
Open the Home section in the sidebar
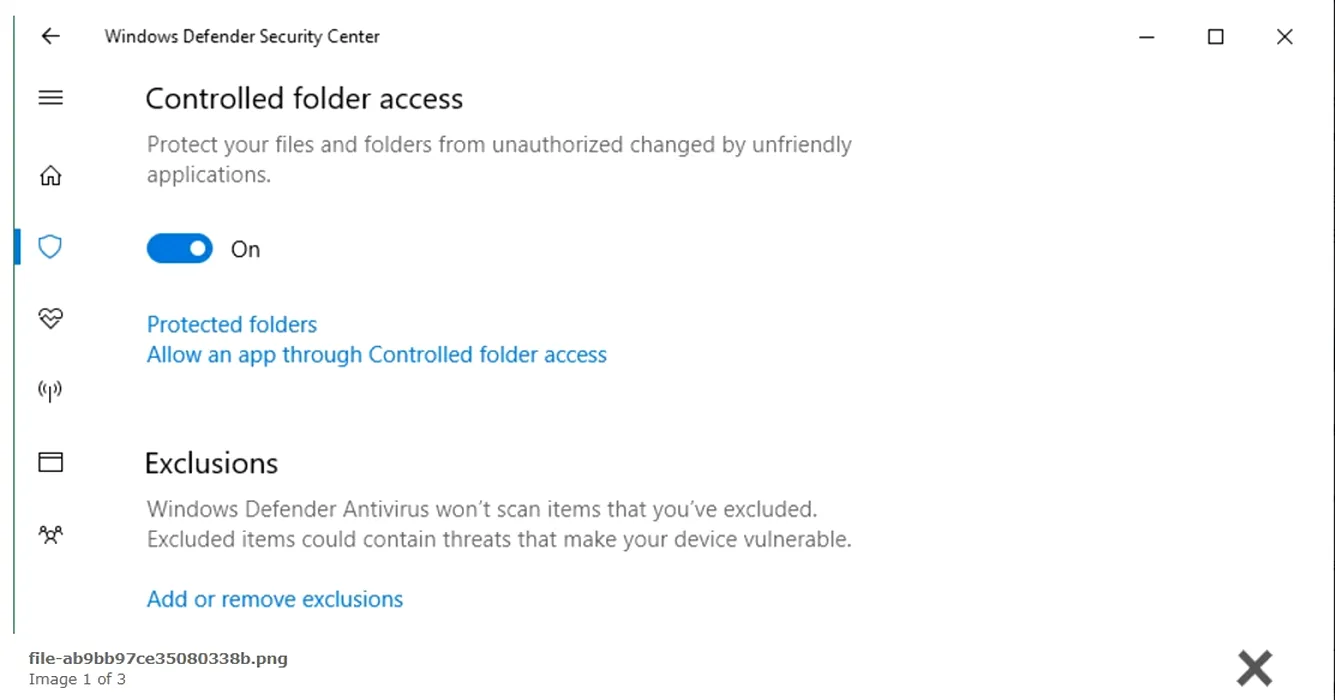(x=50, y=176)
